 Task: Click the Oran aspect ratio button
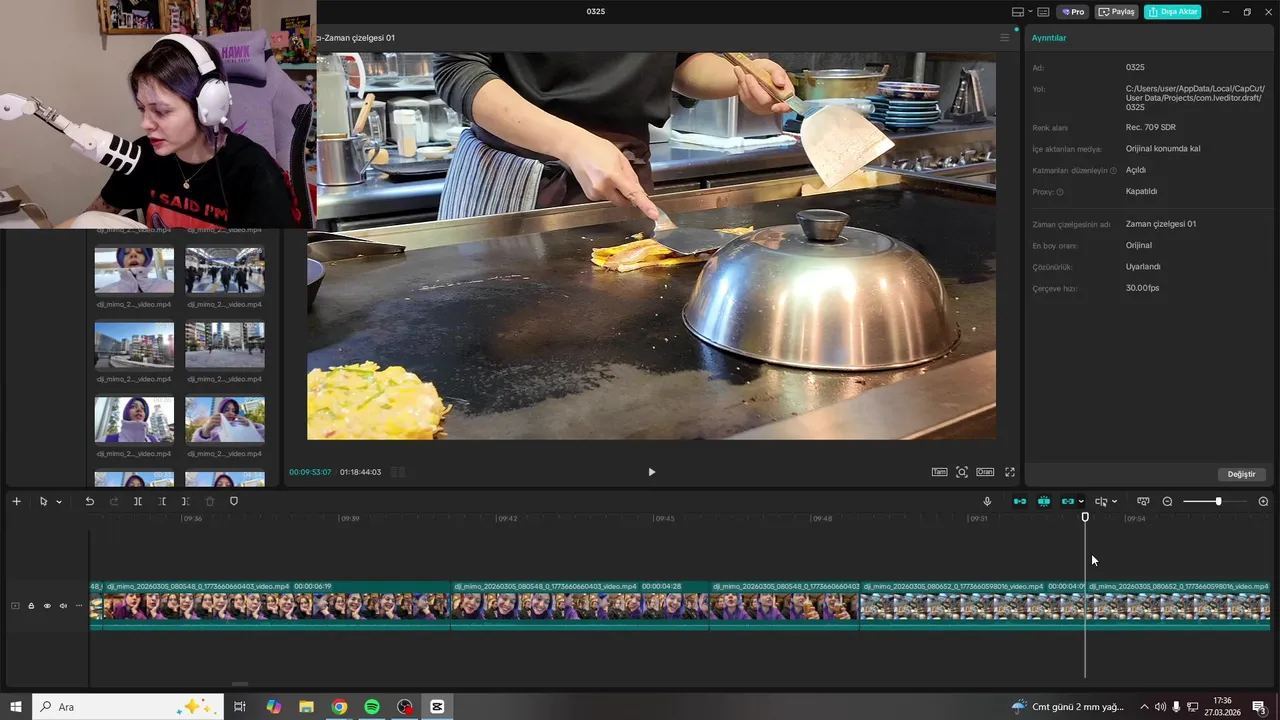[985, 472]
